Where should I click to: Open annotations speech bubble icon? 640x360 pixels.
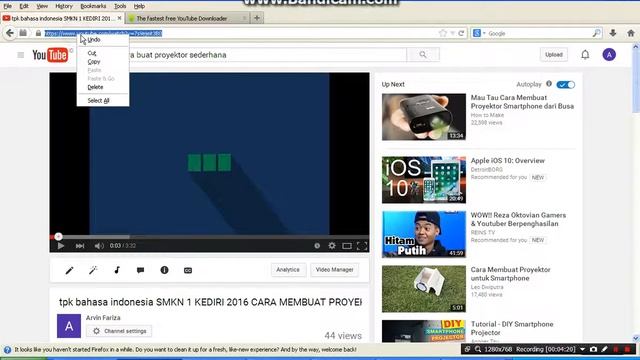pyautogui.click(x=140, y=270)
